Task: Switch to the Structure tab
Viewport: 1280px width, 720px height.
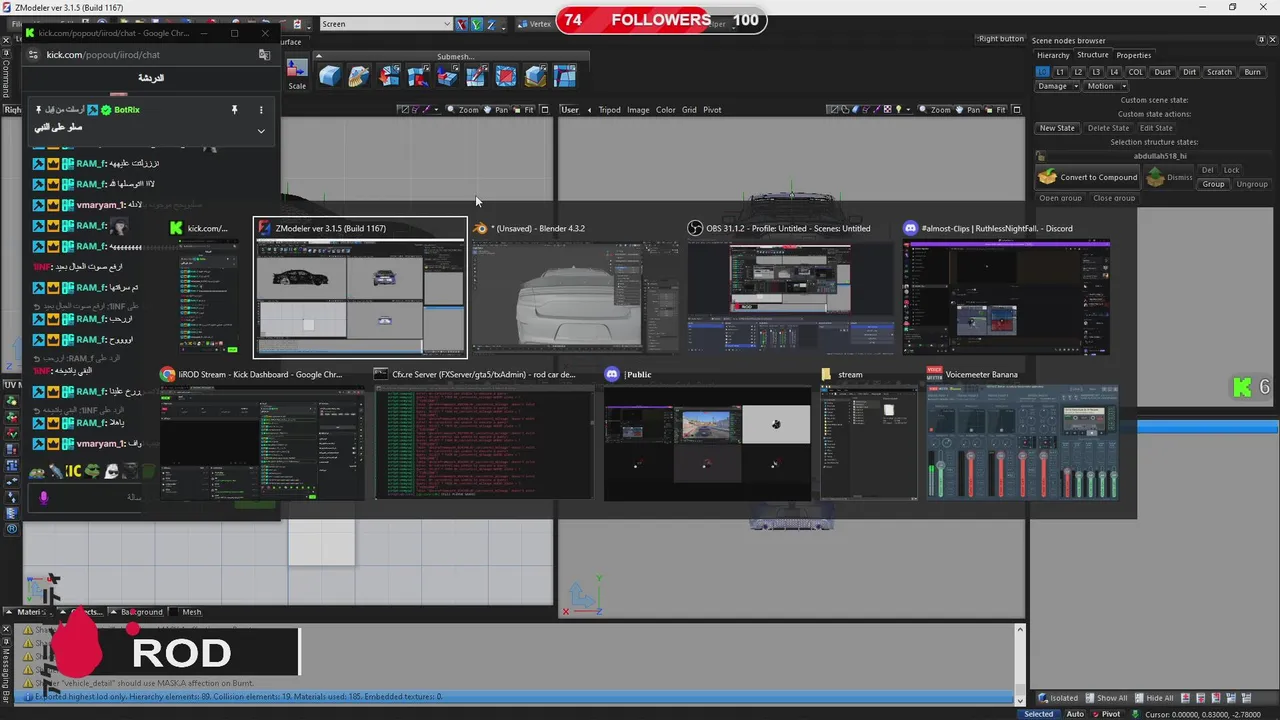Action: (1092, 55)
